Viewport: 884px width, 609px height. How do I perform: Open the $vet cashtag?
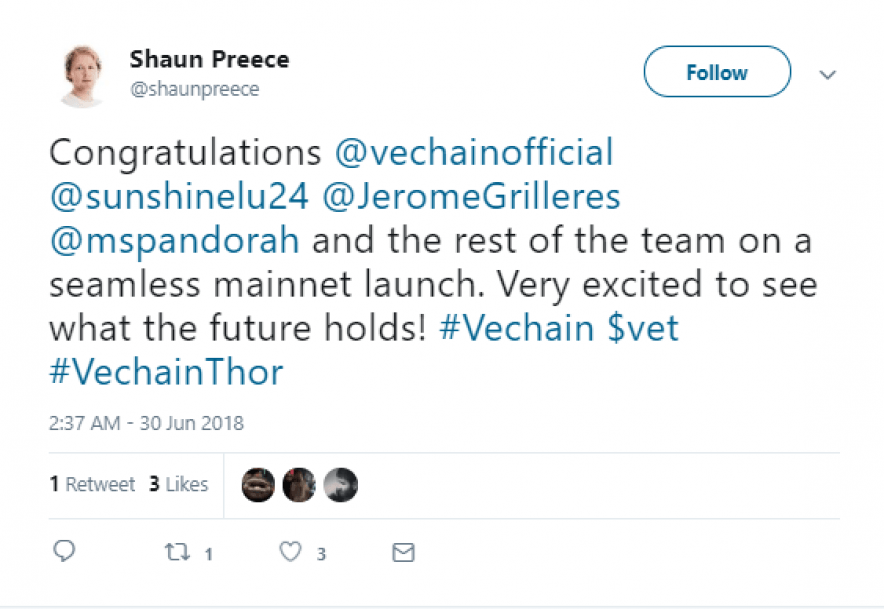(x=644, y=329)
